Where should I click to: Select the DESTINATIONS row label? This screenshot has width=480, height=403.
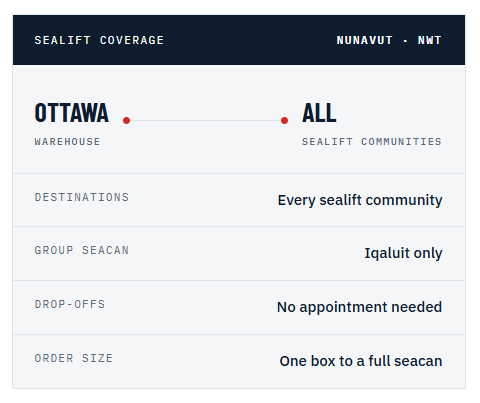pyautogui.click(x=82, y=197)
